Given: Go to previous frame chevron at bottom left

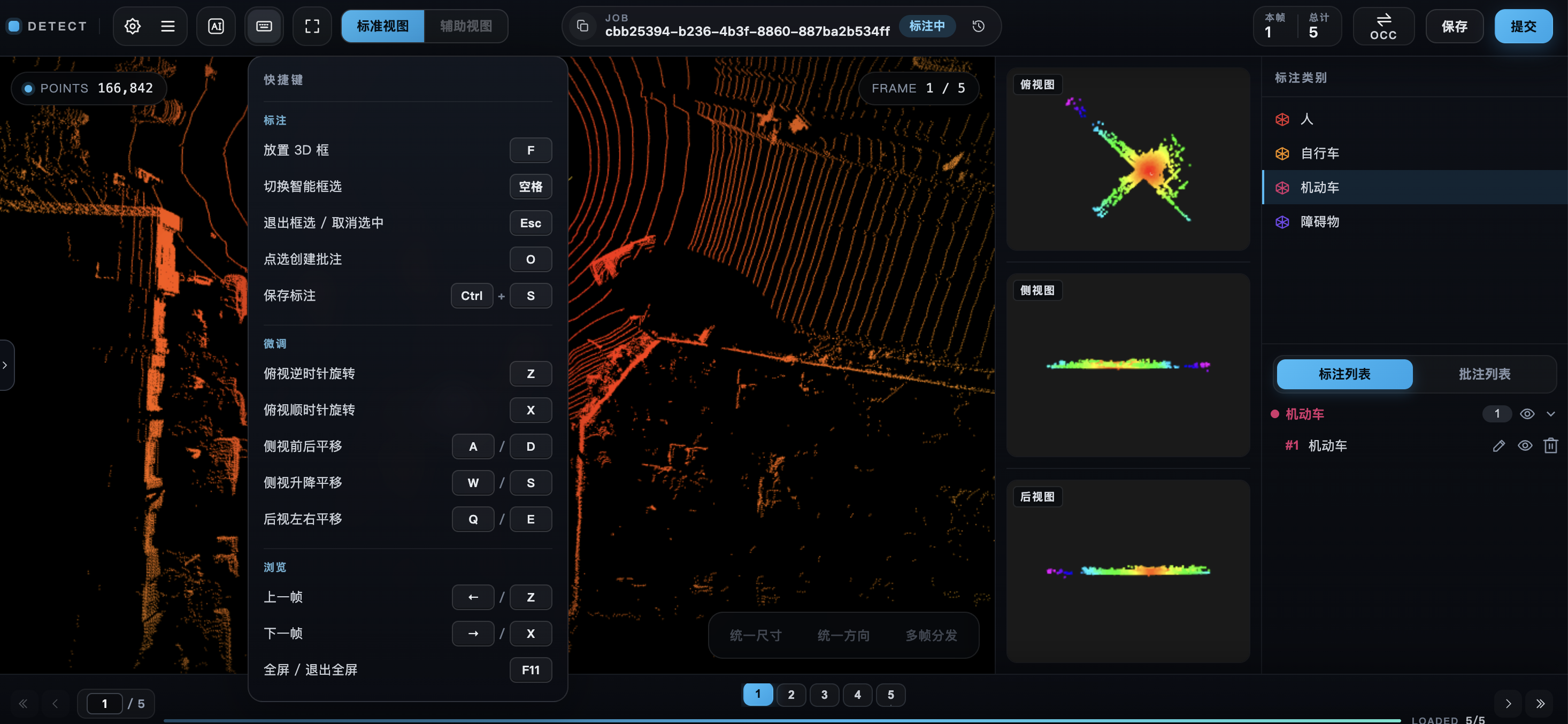Looking at the screenshot, I should [56, 704].
